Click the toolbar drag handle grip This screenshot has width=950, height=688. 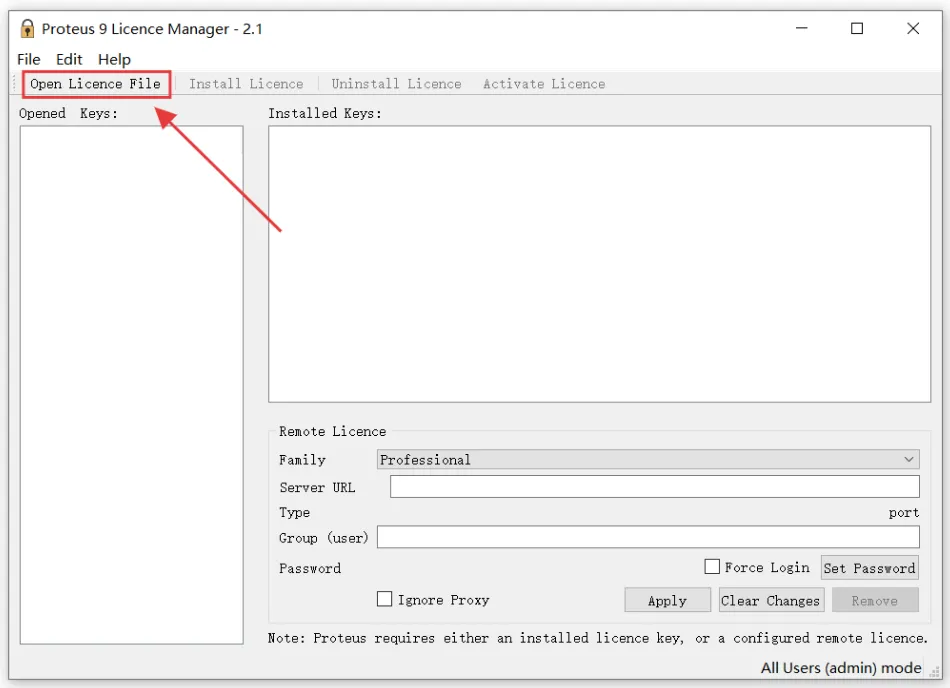click(x=15, y=84)
